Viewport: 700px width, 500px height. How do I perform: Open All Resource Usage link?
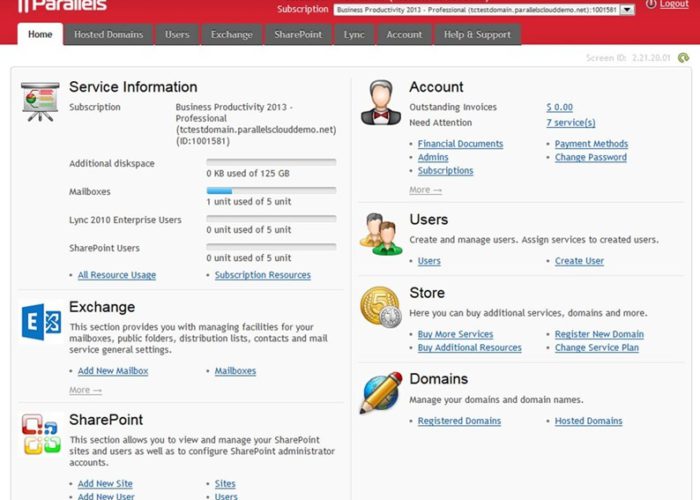[x=117, y=275]
